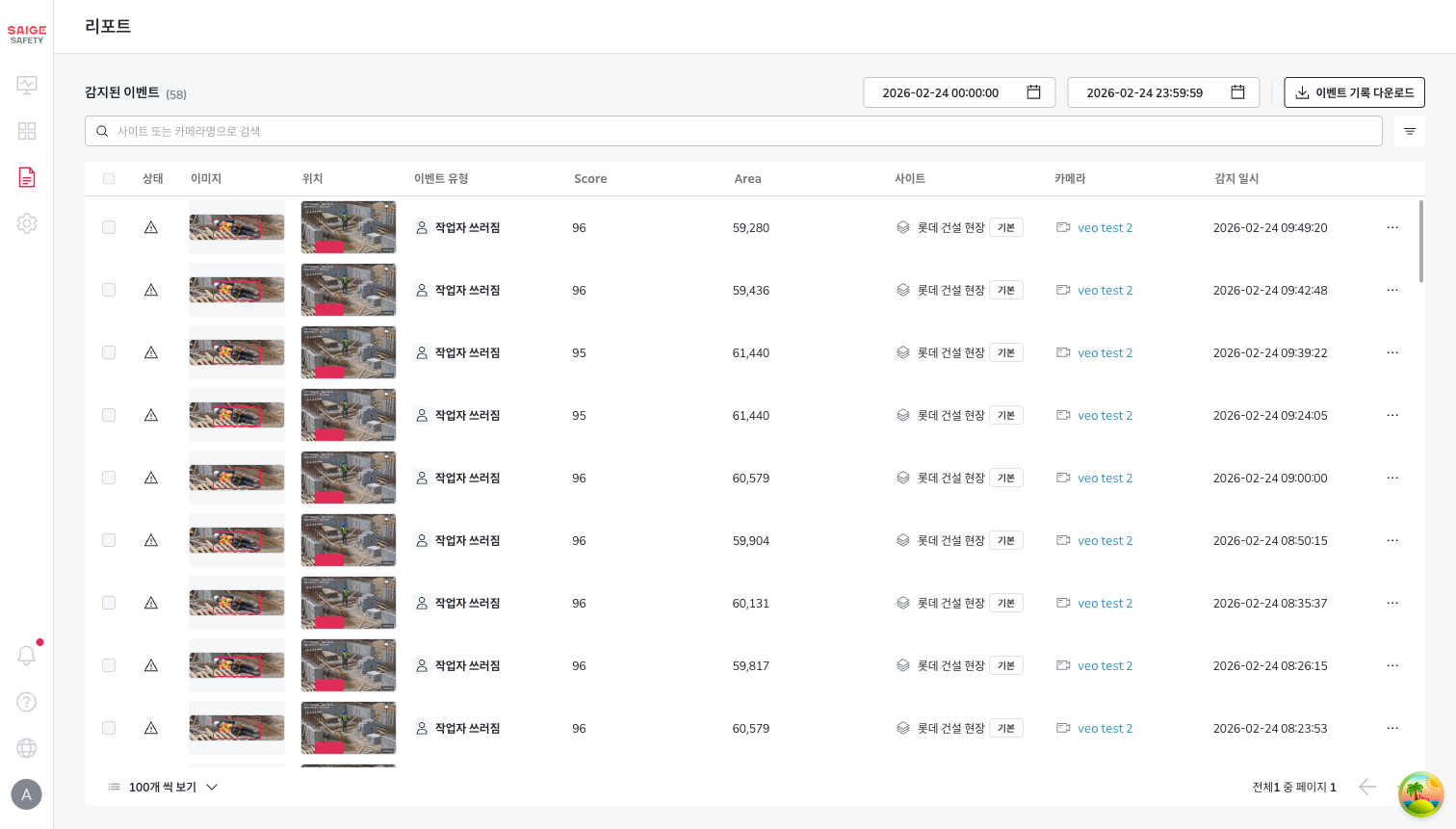
Task: Open veo test 2 link for 09:49:20 event
Action: click(1105, 228)
